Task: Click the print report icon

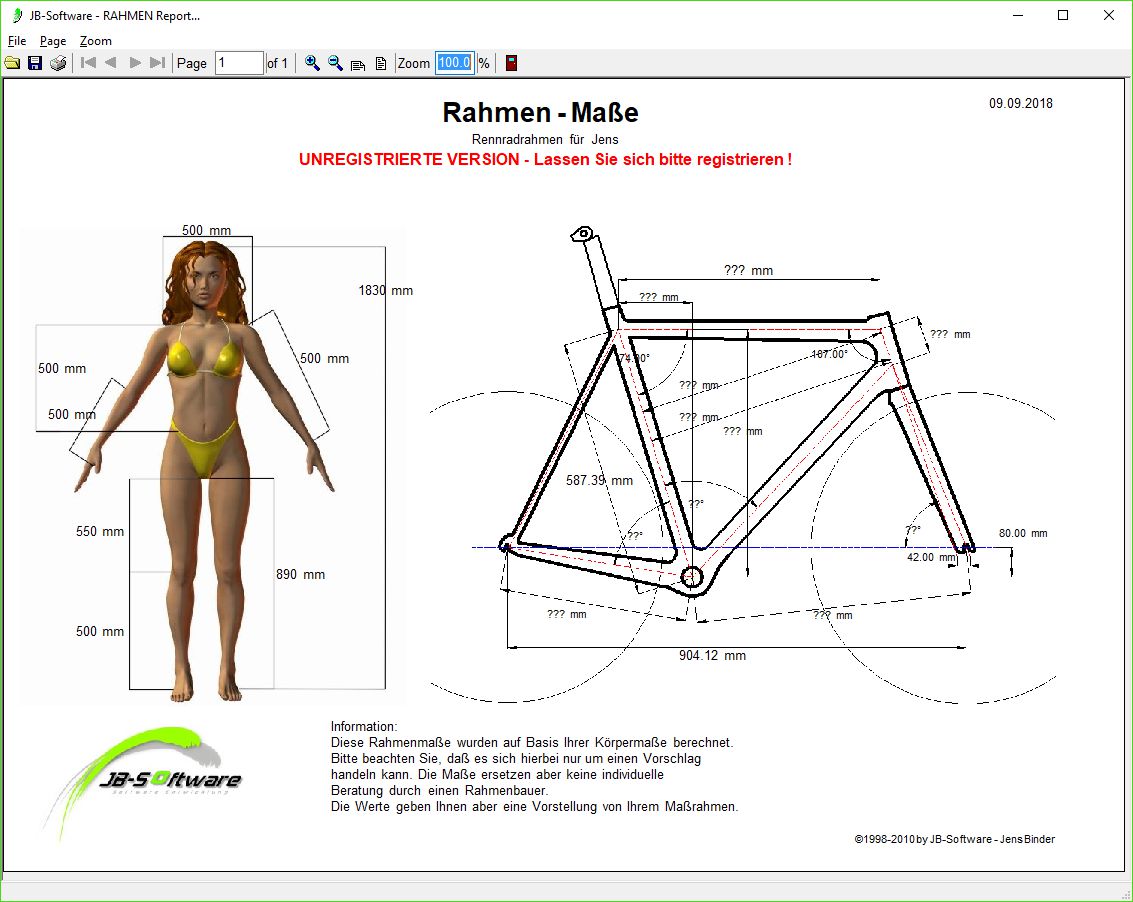Action: (x=58, y=63)
